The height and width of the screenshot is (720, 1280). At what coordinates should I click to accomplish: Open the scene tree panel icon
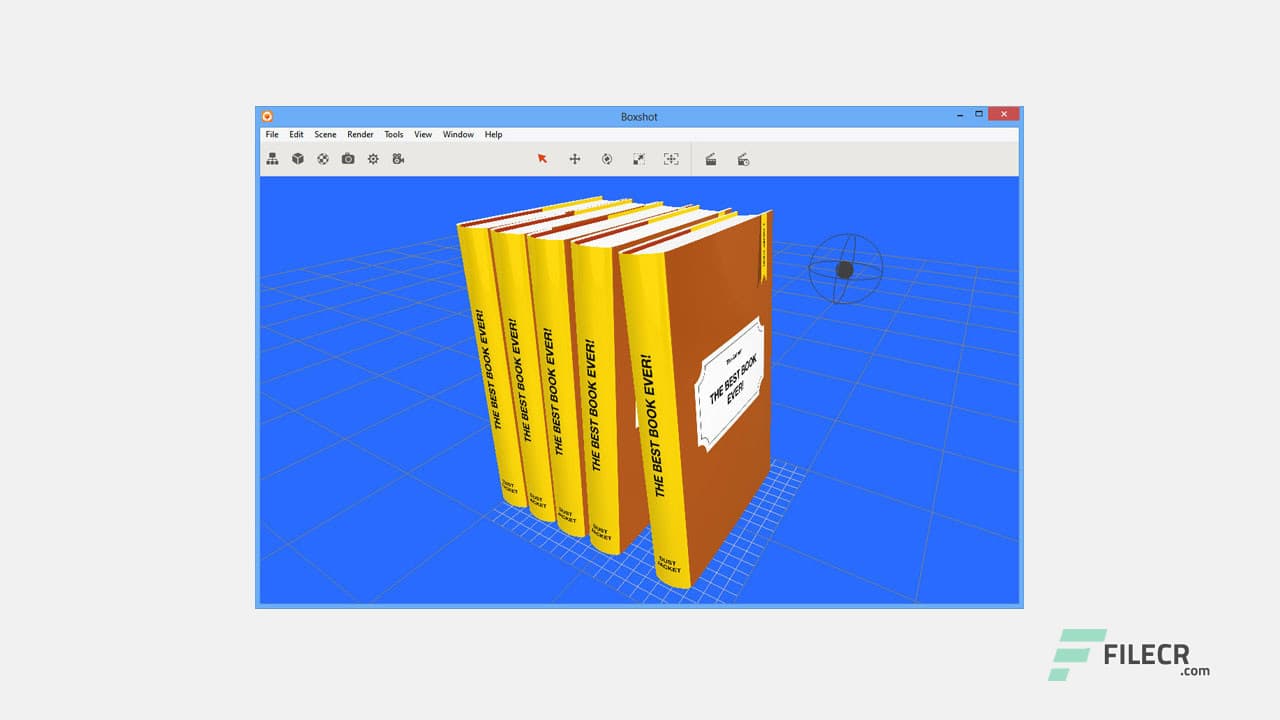click(x=272, y=159)
